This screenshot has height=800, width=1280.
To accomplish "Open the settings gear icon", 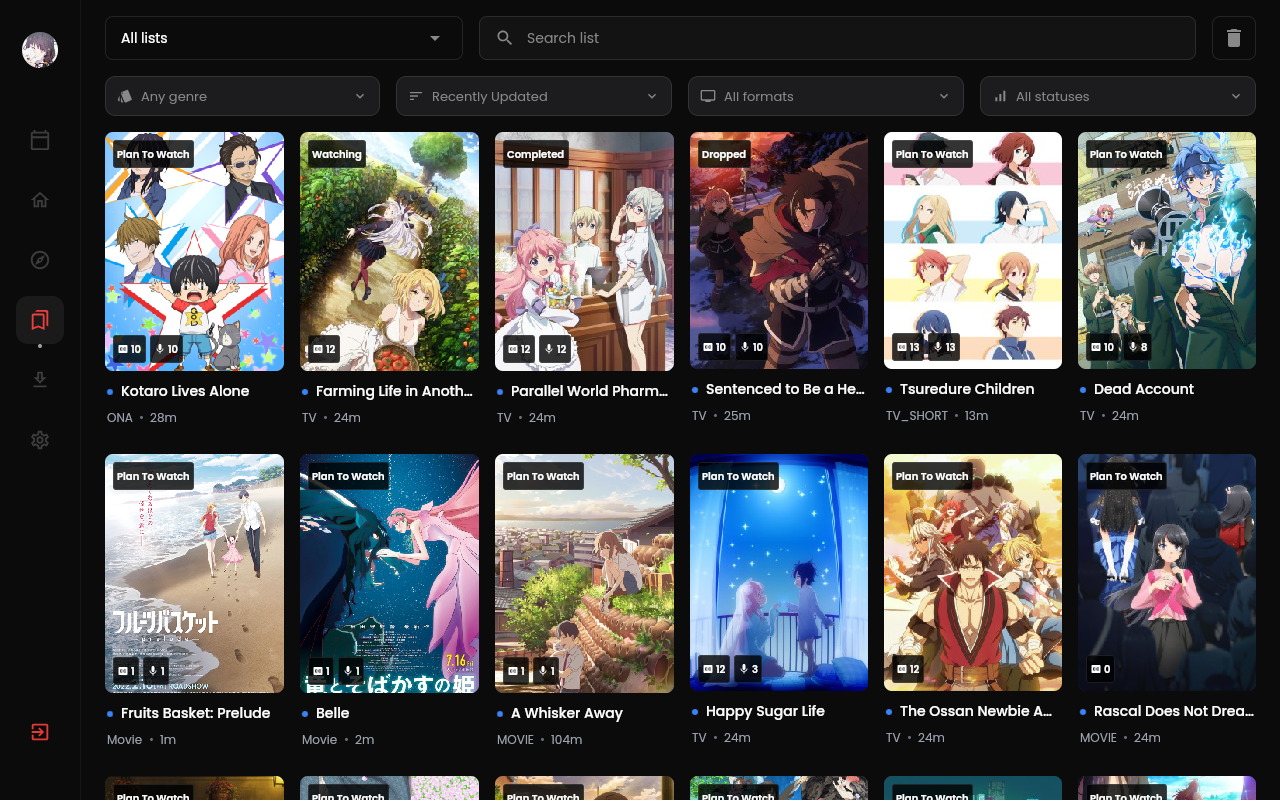I will [40, 440].
